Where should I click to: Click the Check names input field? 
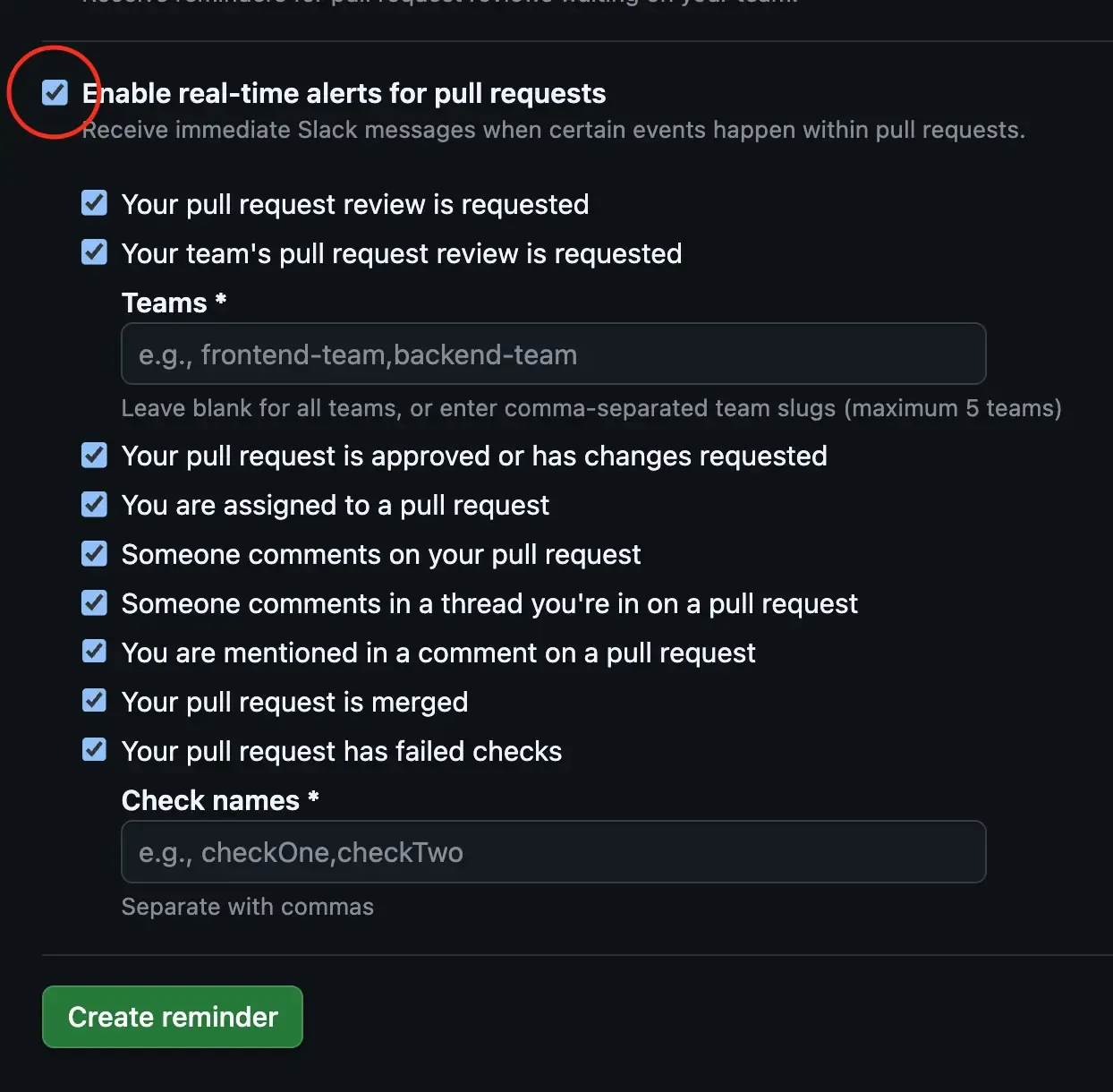click(x=553, y=852)
